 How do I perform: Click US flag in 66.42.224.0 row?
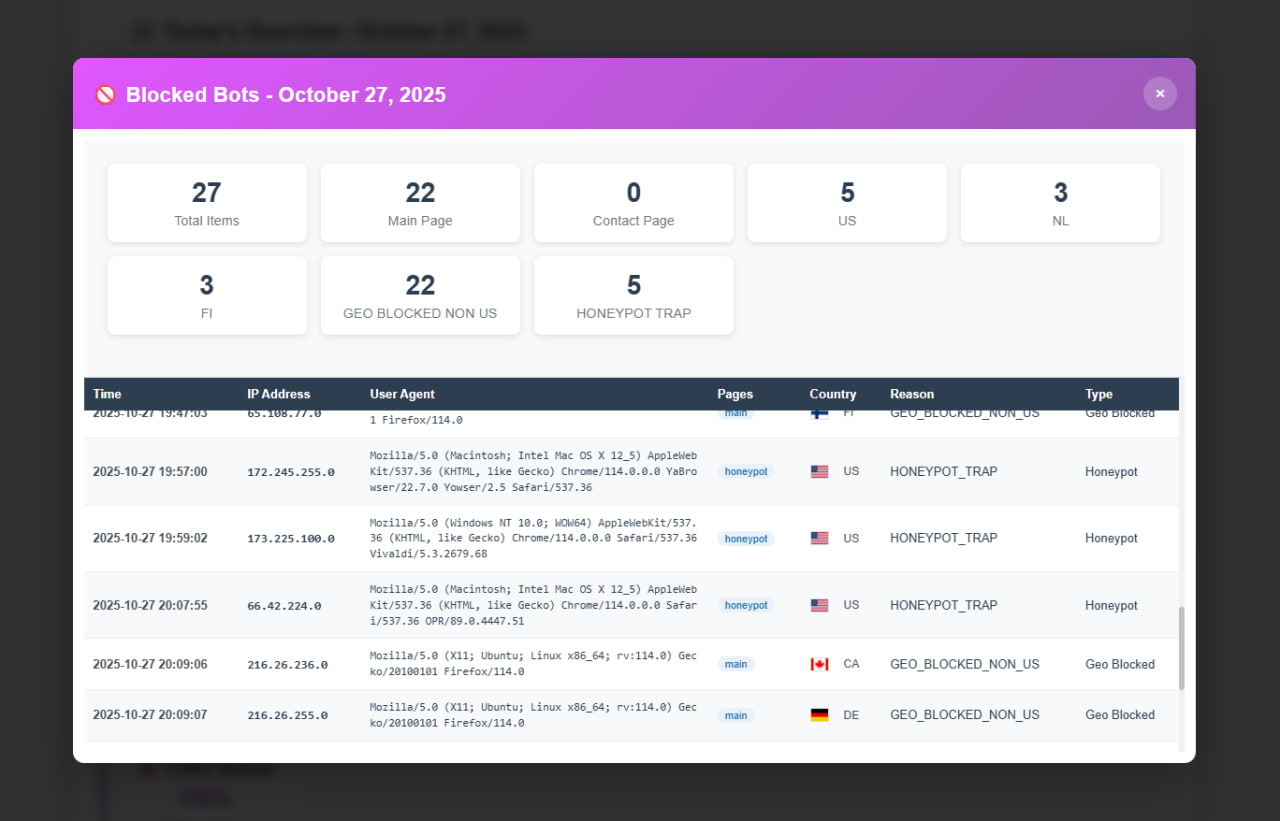click(819, 605)
